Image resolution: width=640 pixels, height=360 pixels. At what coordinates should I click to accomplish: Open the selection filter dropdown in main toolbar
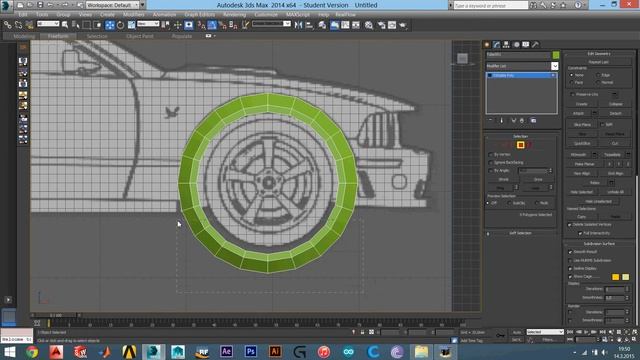coord(48,24)
